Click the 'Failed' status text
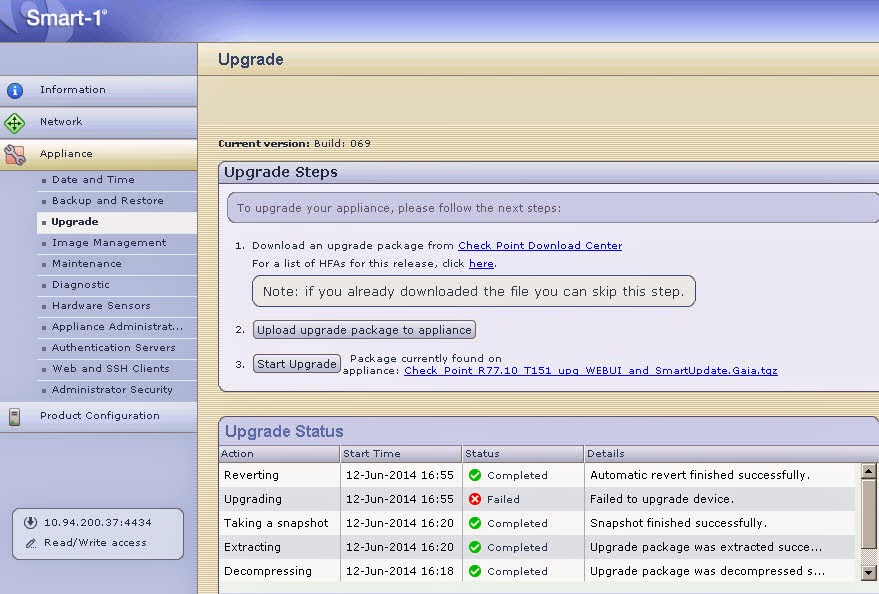 [503, 499]
